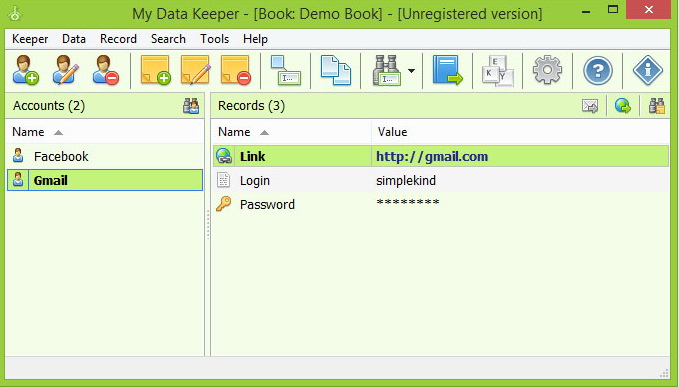This screenshot has height=387, width=679.
Task: Click the Login record document icon
Action: (223, 180)
